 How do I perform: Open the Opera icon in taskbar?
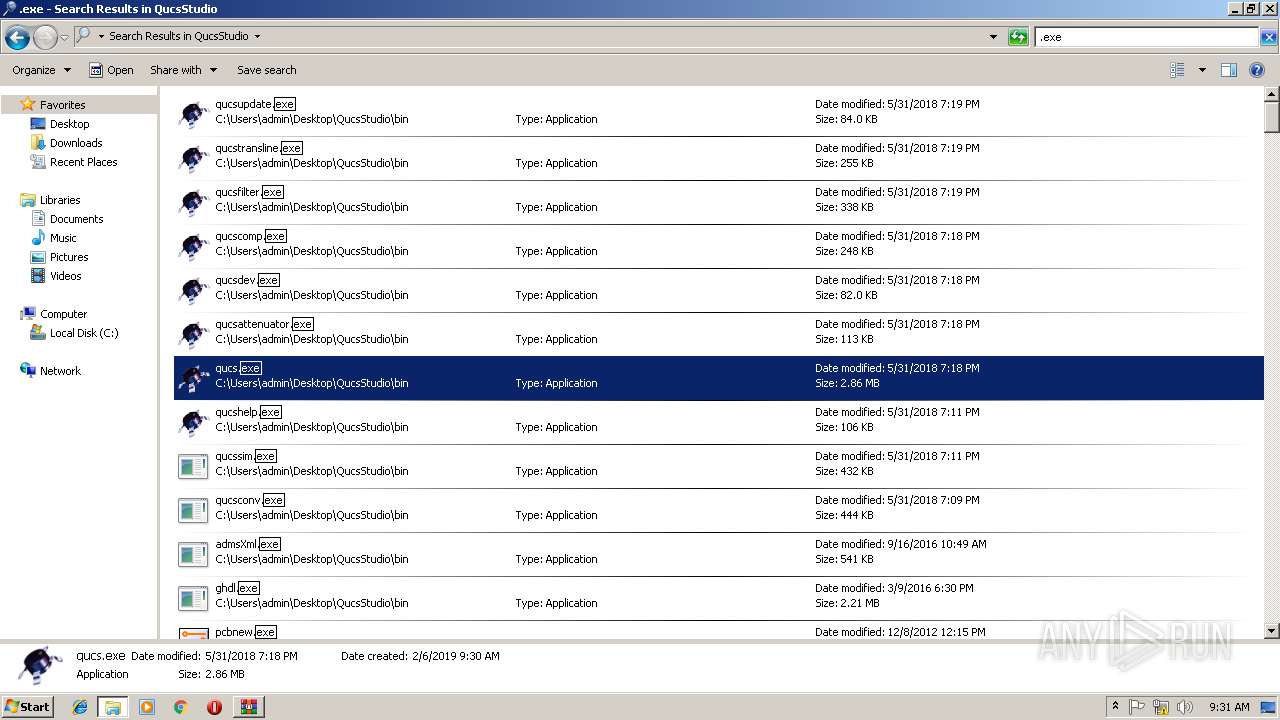(x=214, y=707)
